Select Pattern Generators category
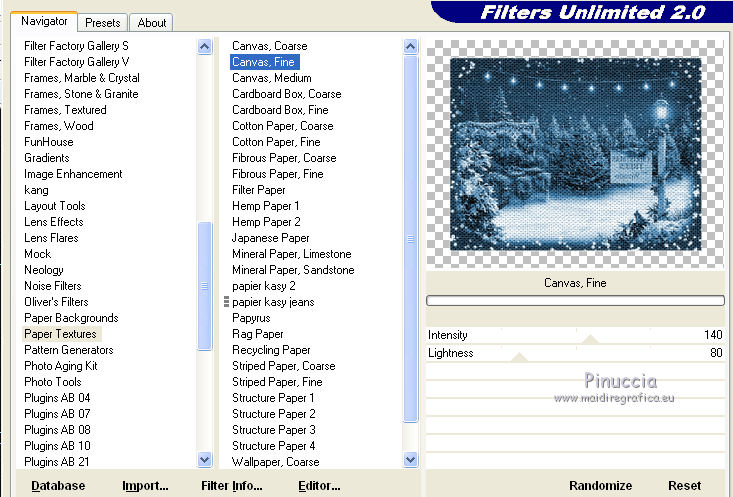The width and height of the screenshot is (733, 497). click(x=69, y=350)
